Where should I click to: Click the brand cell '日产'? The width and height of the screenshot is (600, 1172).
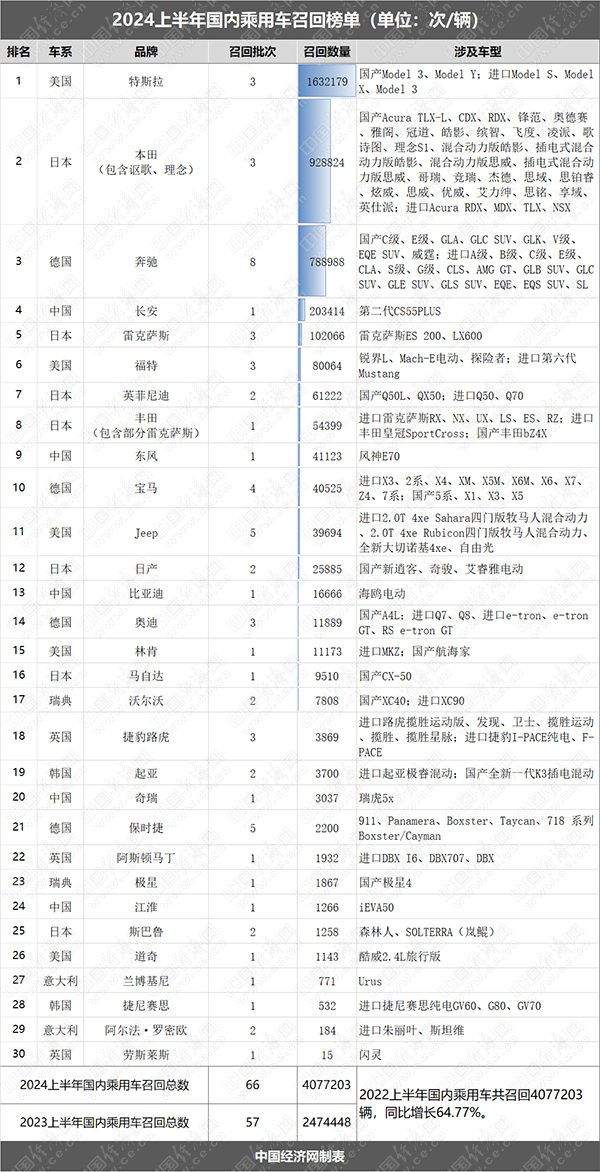[146, 569]
